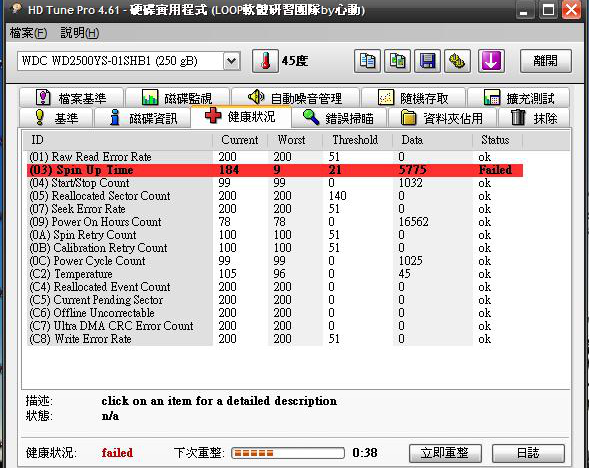Switch to 磁碟監視 disk monitor tab

tap(177, 98)
